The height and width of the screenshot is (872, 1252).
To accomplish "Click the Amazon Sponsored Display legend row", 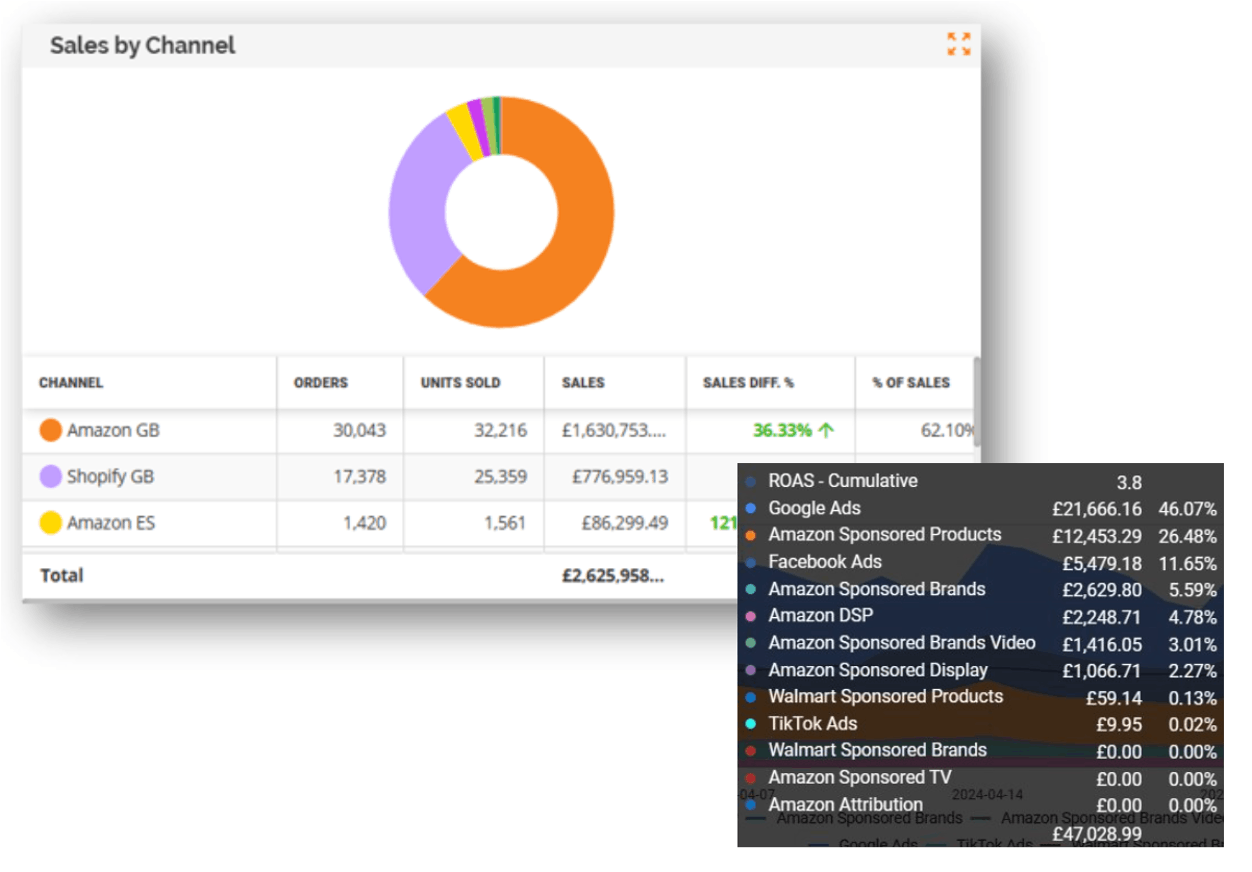I will click(x=980, y=670).
